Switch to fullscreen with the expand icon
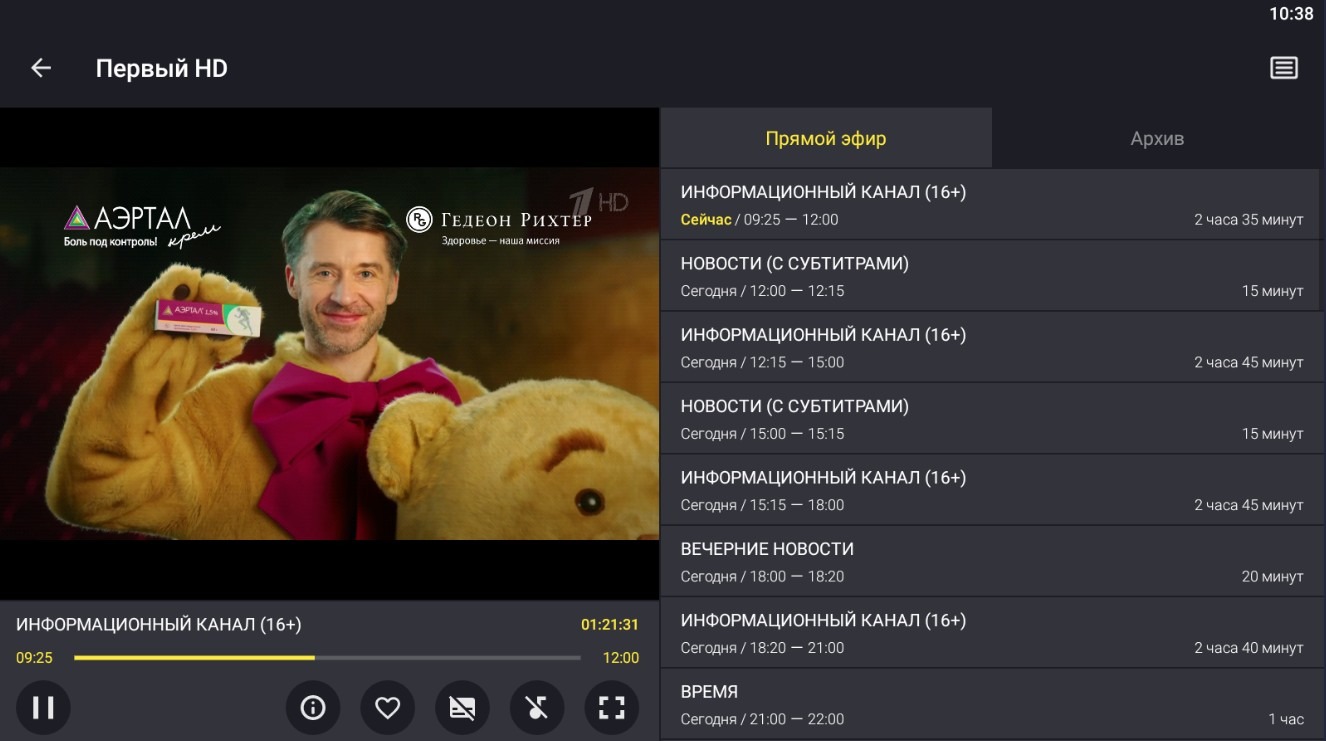This screenshot has height=741, width=1326. 611,707
